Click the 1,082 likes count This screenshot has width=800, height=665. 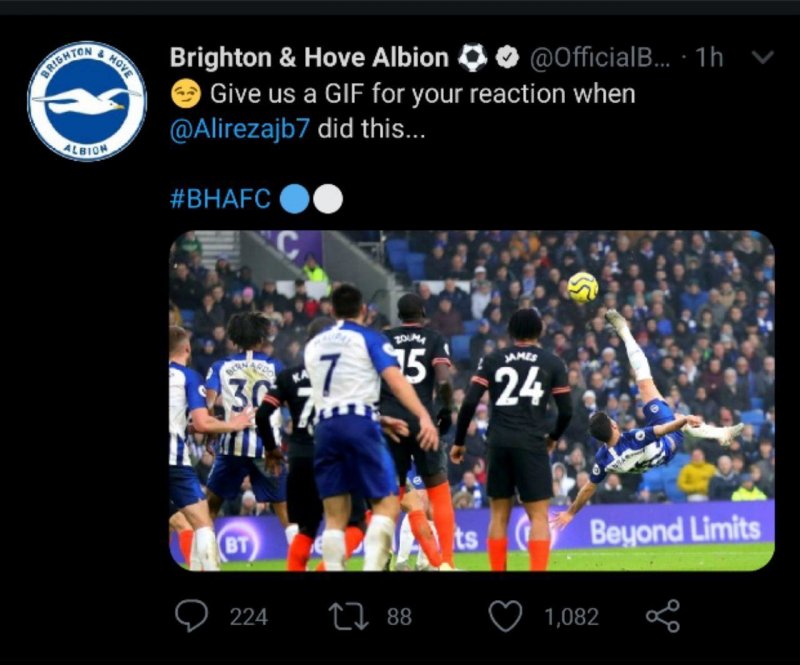pos(571,617)
